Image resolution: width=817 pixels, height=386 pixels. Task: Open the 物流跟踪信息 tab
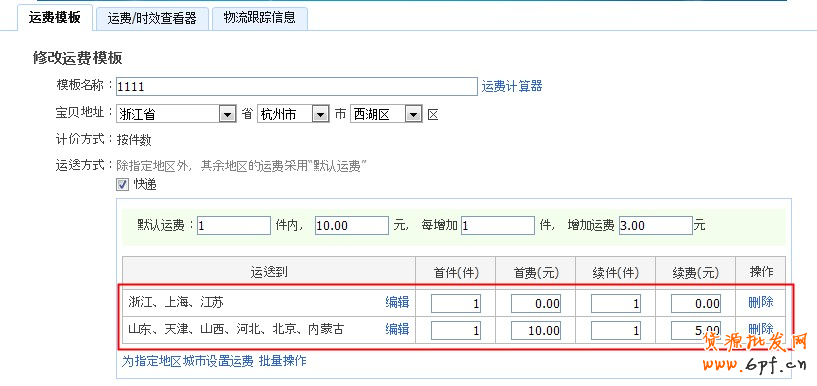[259, 18]
